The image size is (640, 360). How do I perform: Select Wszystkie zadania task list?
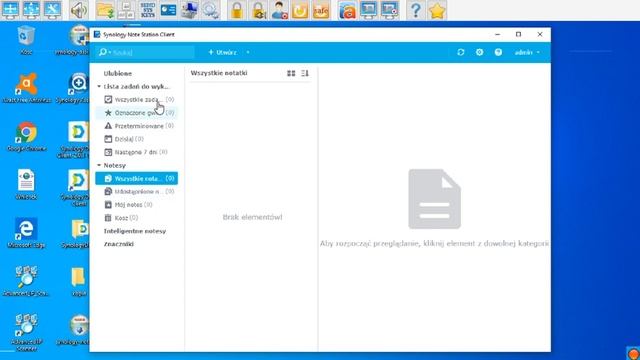(137, 100)
